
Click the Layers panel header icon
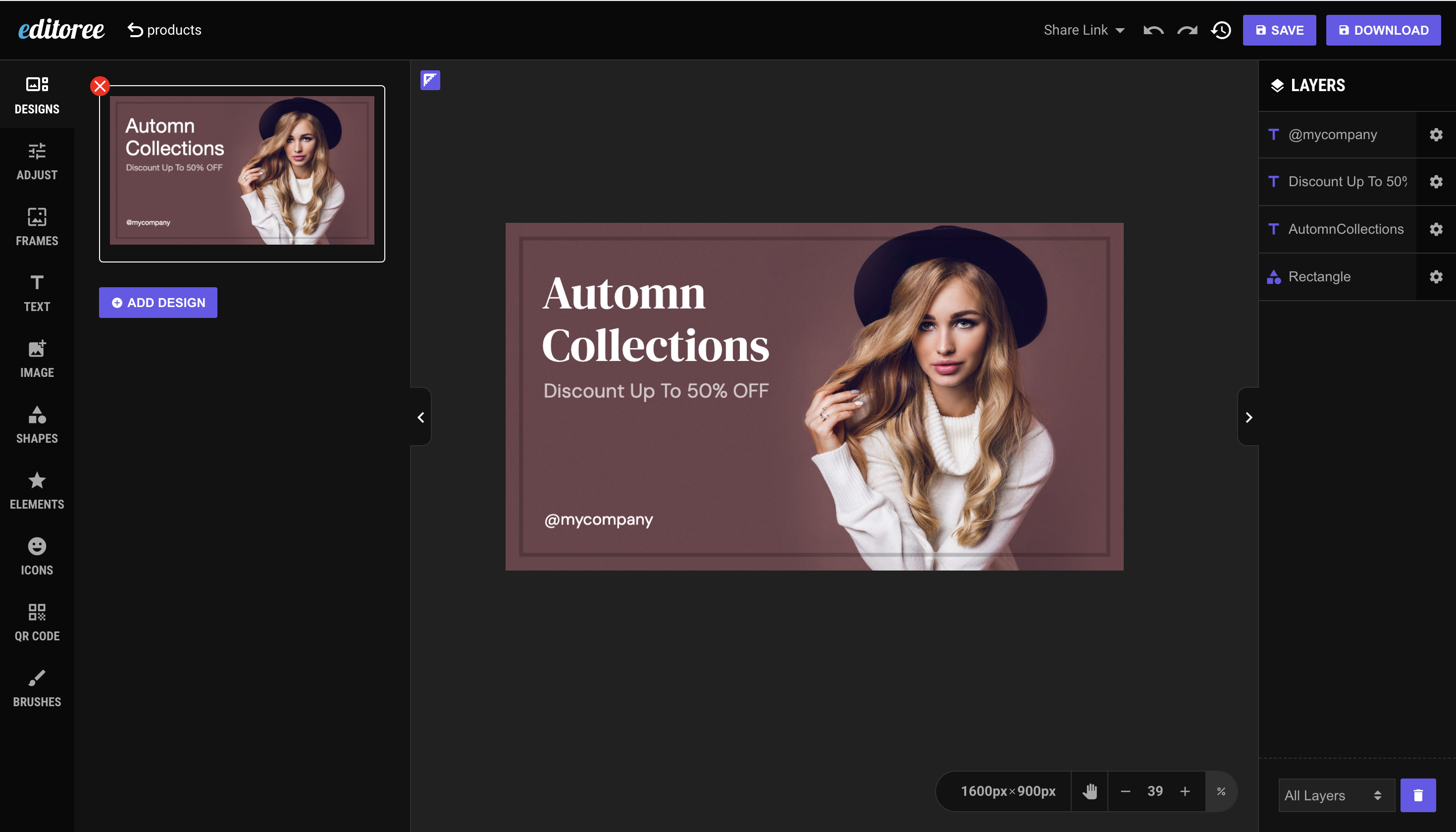coord(1277,86)
